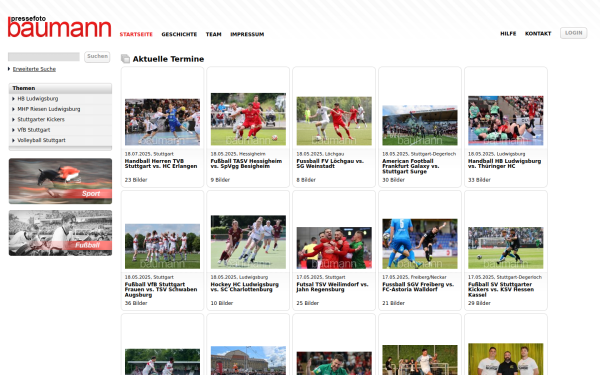Open the Hilfe page

click(508, 34)
